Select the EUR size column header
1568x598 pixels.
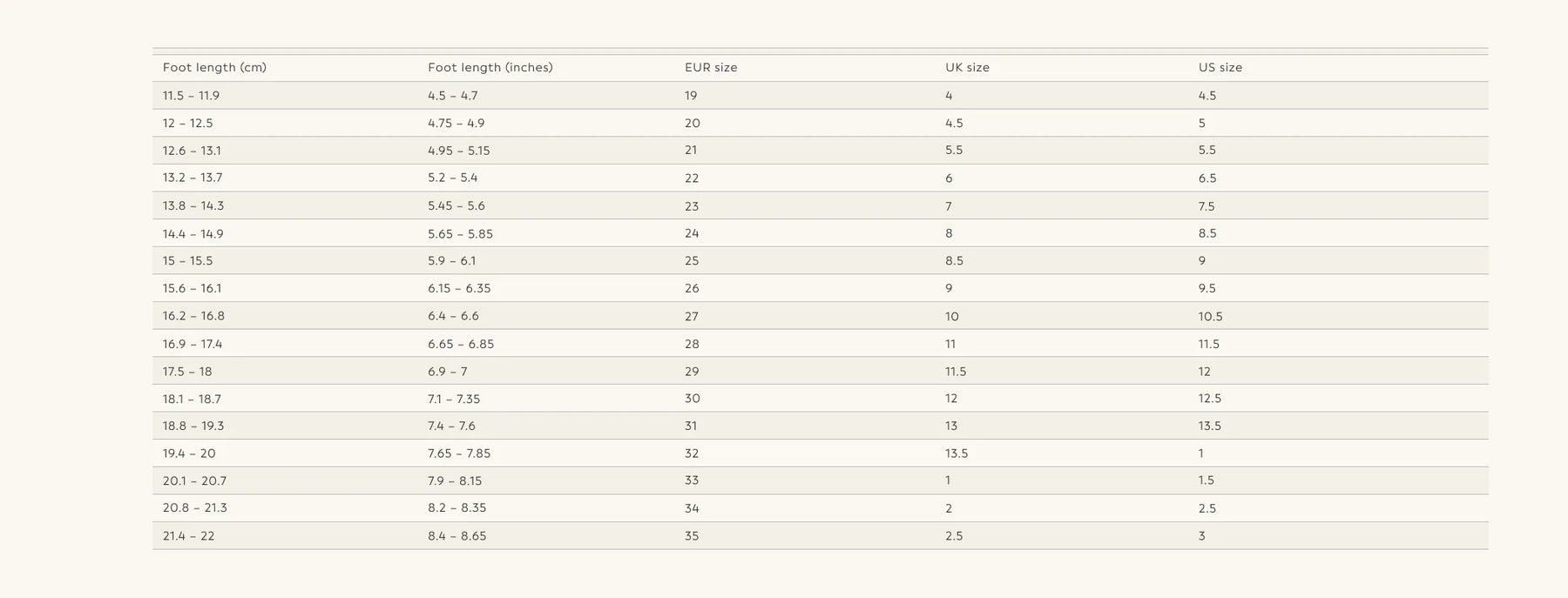pos(711,68)
